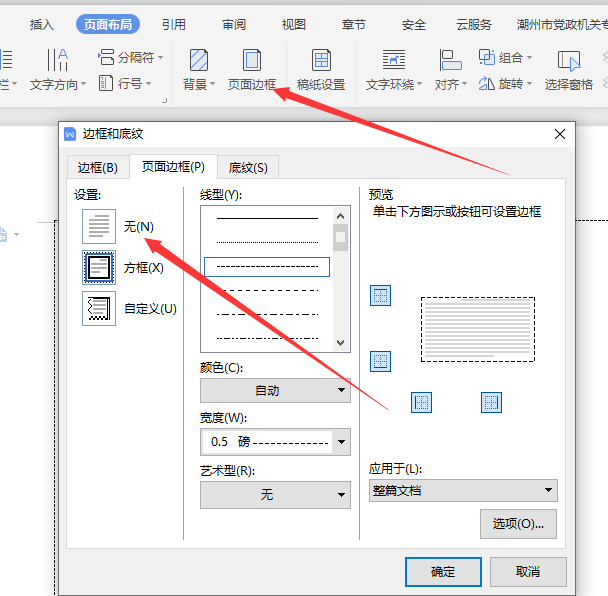Select the highlighted short-dash line style
Viewport: 608px width, 596px height.
pyautogui.click(x=267, y=267)
